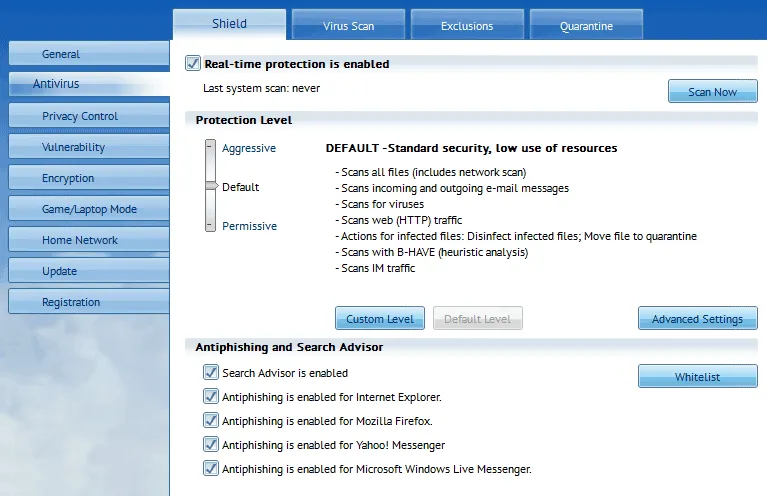Image resolution: width=767 pixels, height=496 pixels.
Task: Click the Default Level button
Action: (x=477, y=318)
